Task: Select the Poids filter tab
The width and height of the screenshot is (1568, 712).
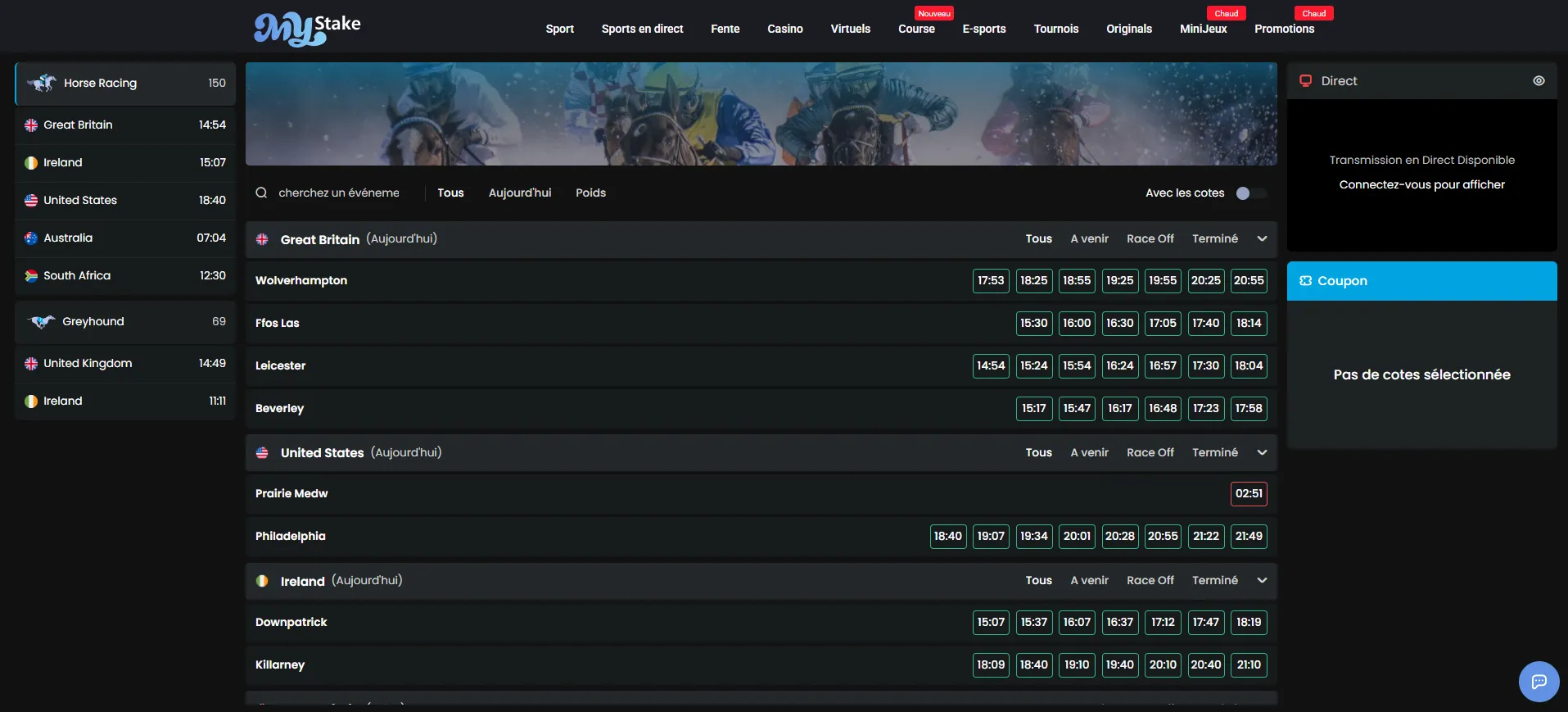Action: click(x=590, y=193)
